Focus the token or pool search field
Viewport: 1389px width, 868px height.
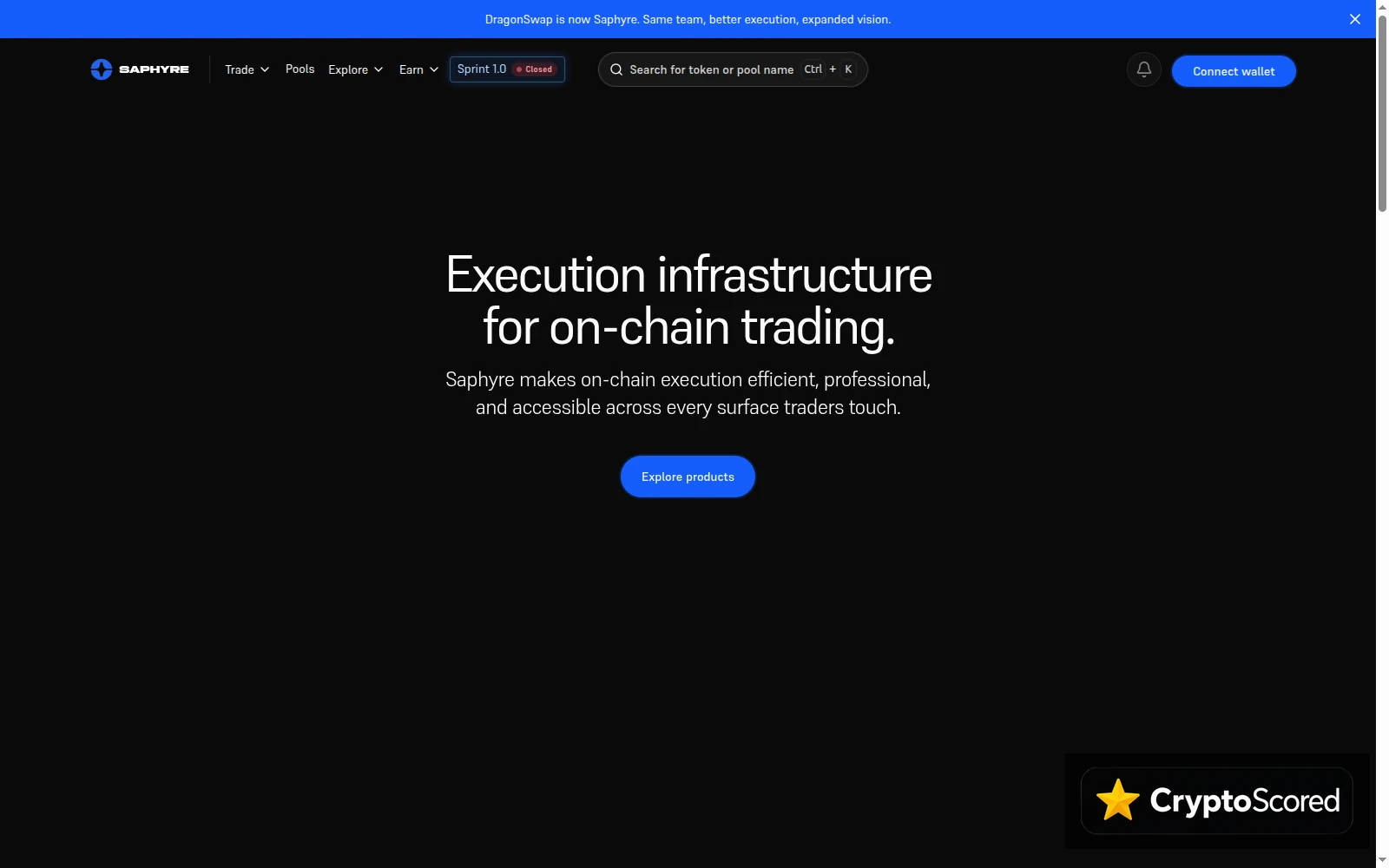coord(733,69)
